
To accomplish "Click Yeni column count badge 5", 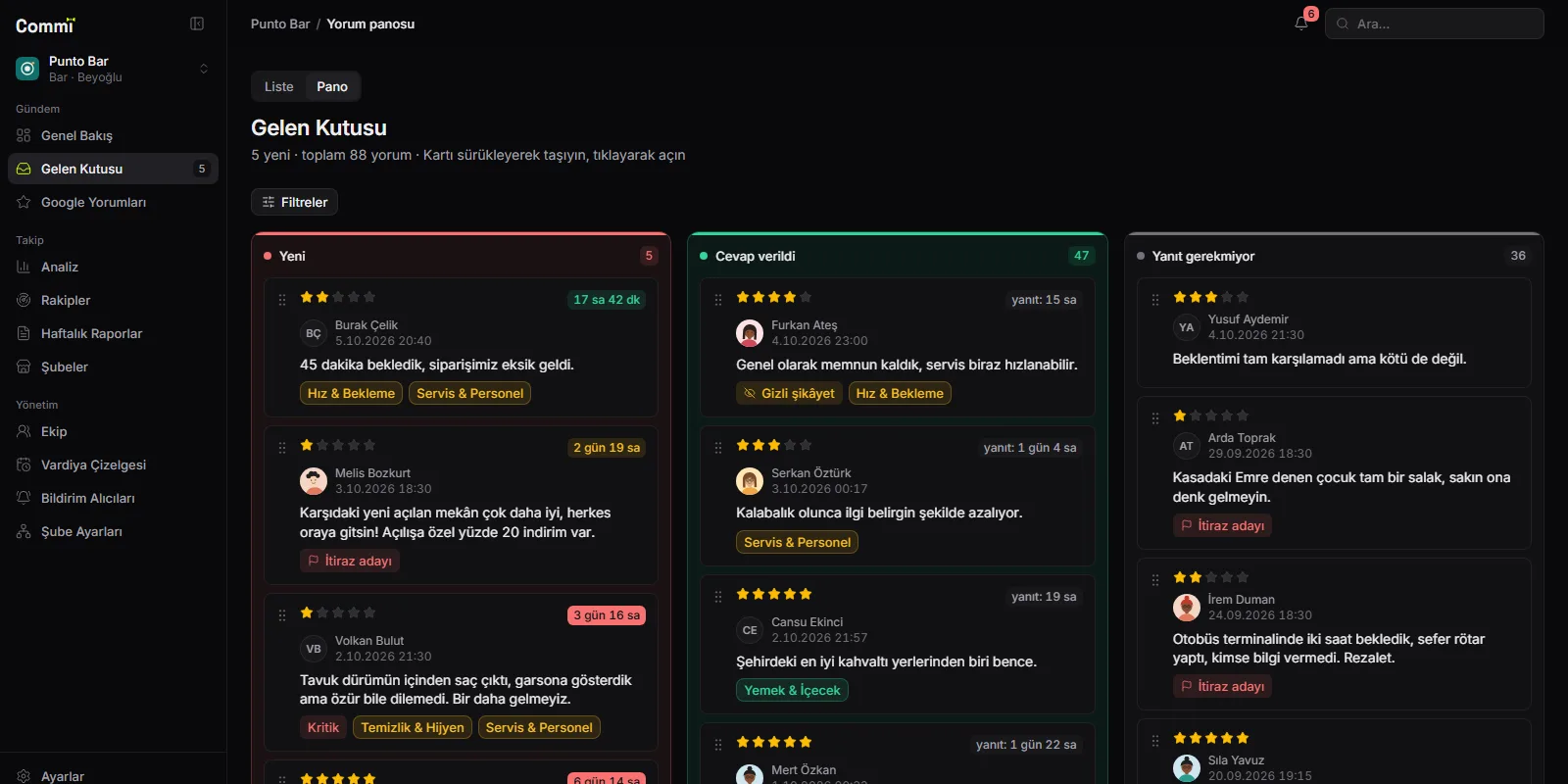I will click(x=649, y=256).
